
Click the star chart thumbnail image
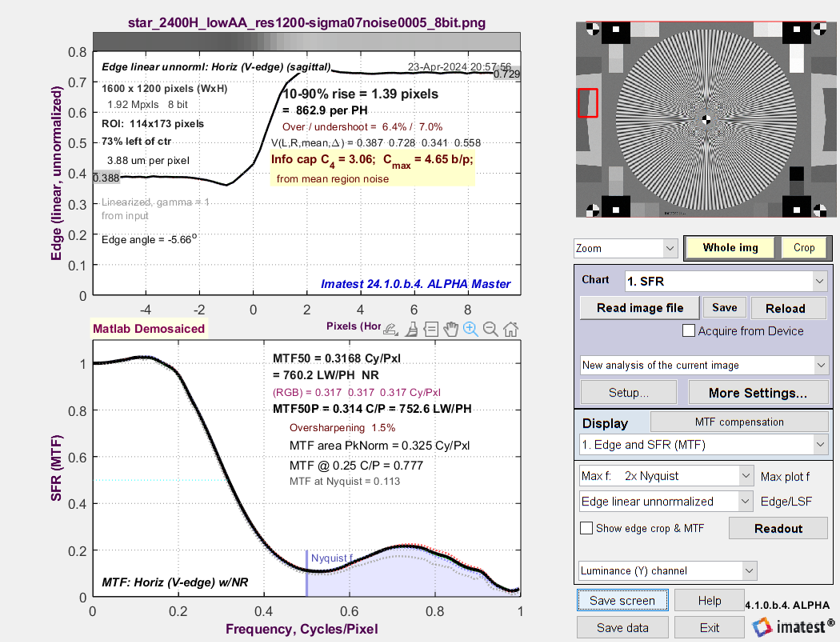click(x=704, y=119)
